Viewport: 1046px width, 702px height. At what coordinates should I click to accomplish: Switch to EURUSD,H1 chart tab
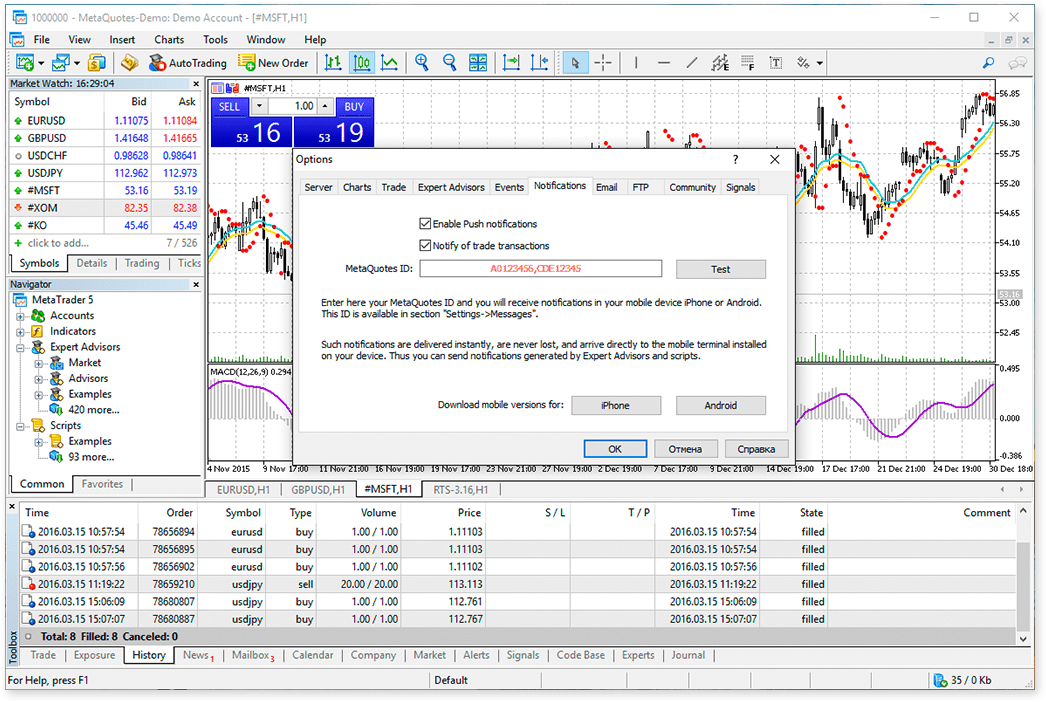tap(243, 490)
